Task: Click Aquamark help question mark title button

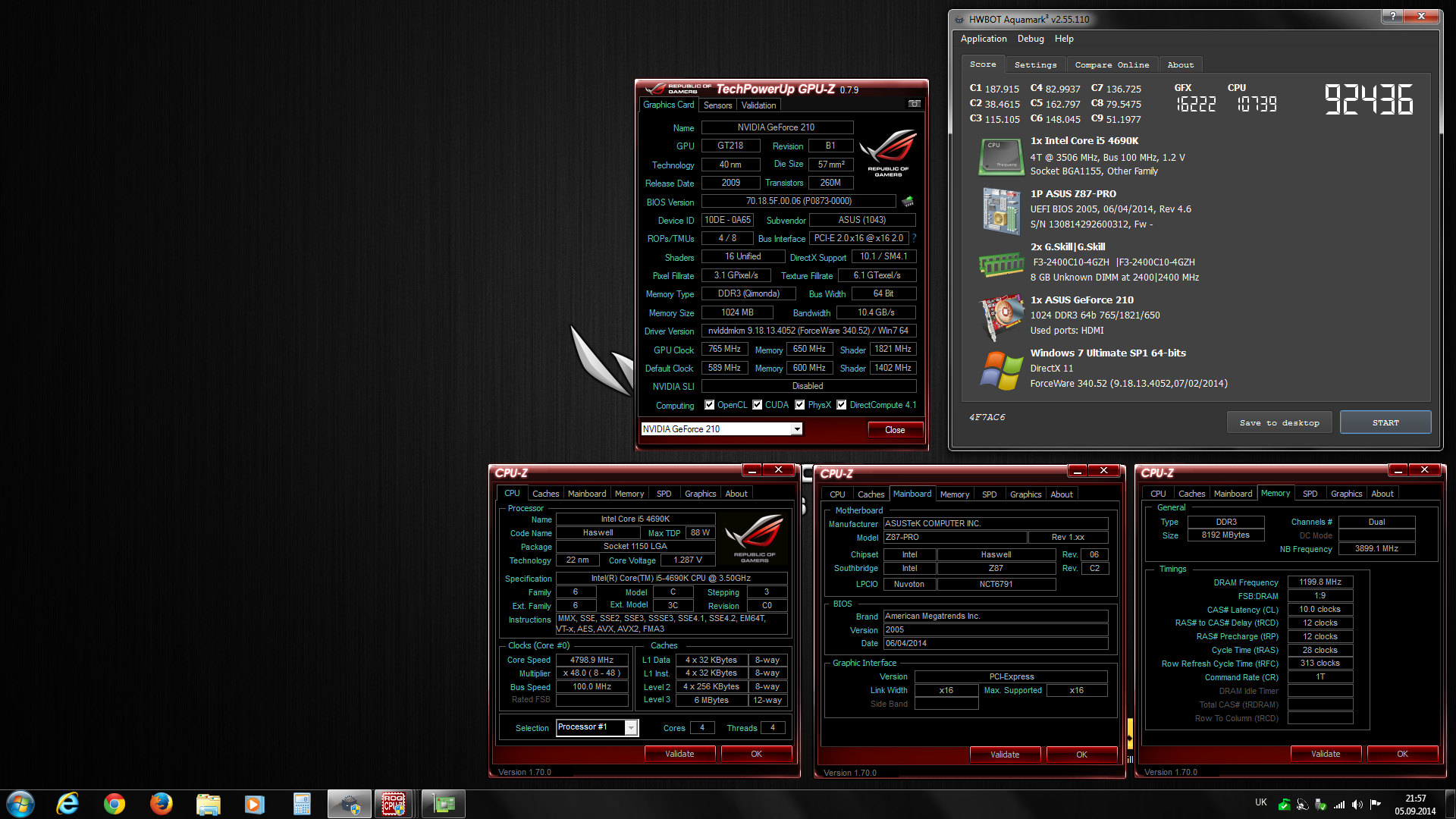Action: click(x=1392, y=16)
